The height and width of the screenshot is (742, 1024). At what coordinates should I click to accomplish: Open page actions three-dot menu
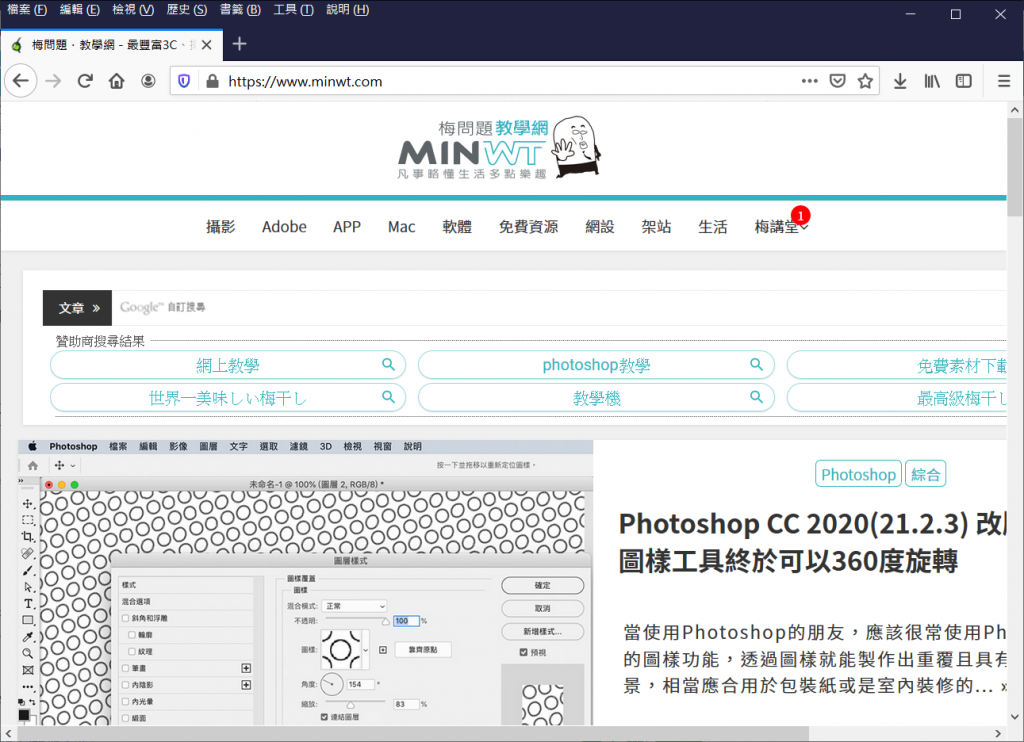coord(810,81)
